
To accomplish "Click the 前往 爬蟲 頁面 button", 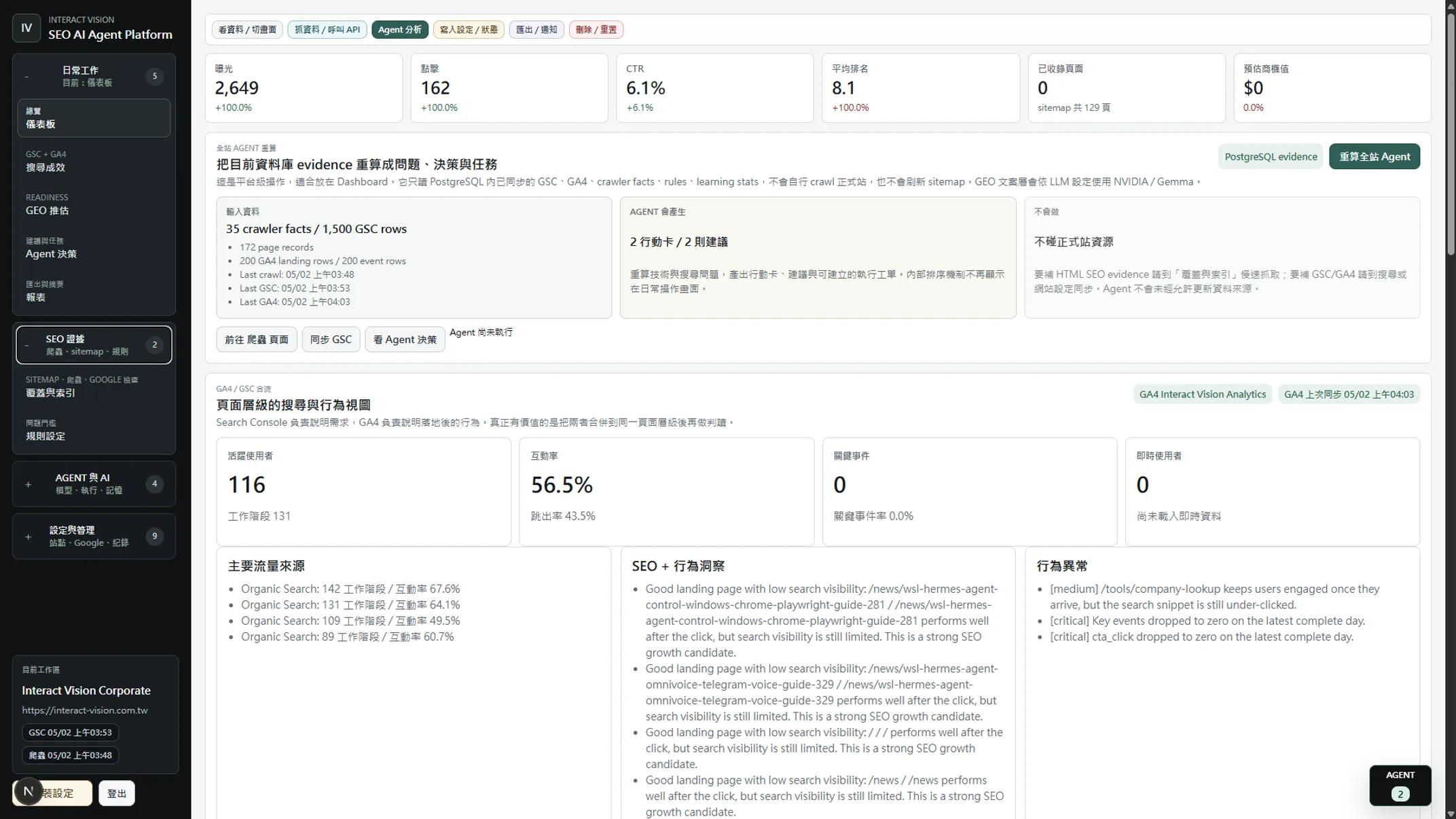I will (x=257, y=340).
